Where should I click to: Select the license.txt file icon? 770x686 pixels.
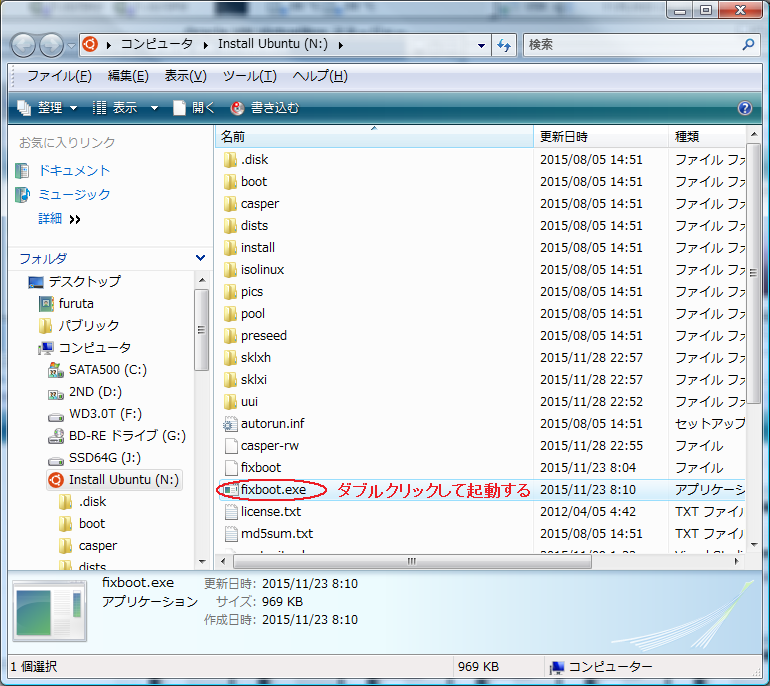[x=230, y=512]
